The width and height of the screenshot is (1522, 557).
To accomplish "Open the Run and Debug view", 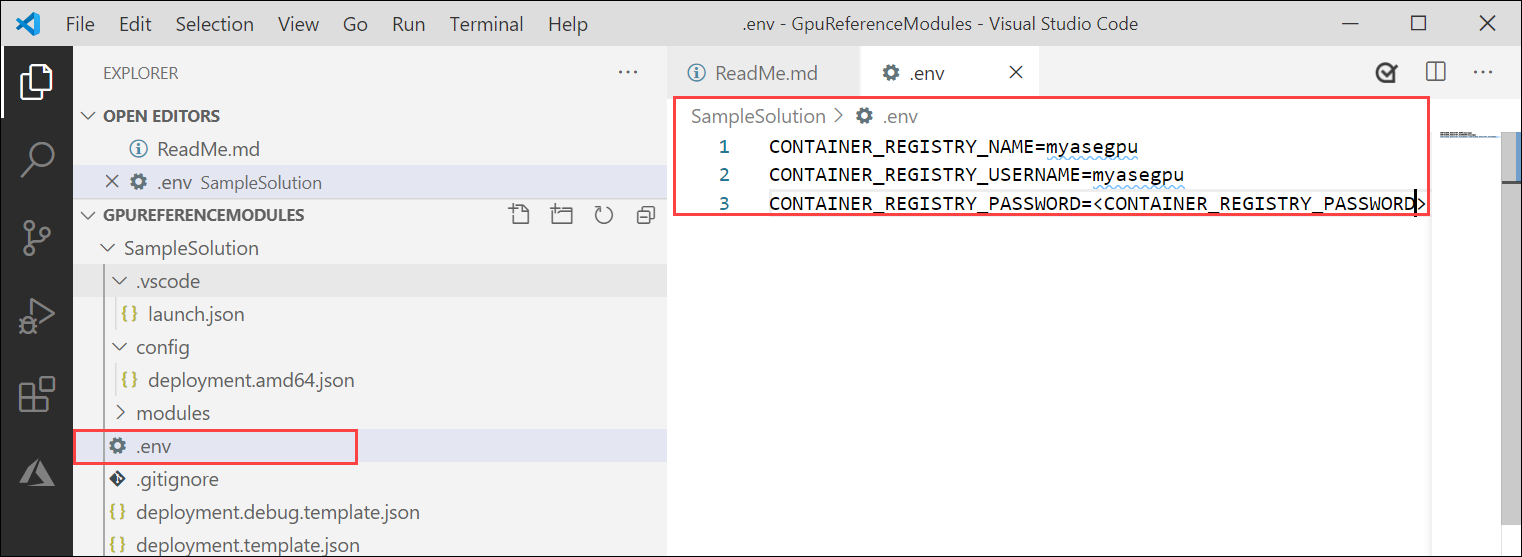I will pos(37,317).
